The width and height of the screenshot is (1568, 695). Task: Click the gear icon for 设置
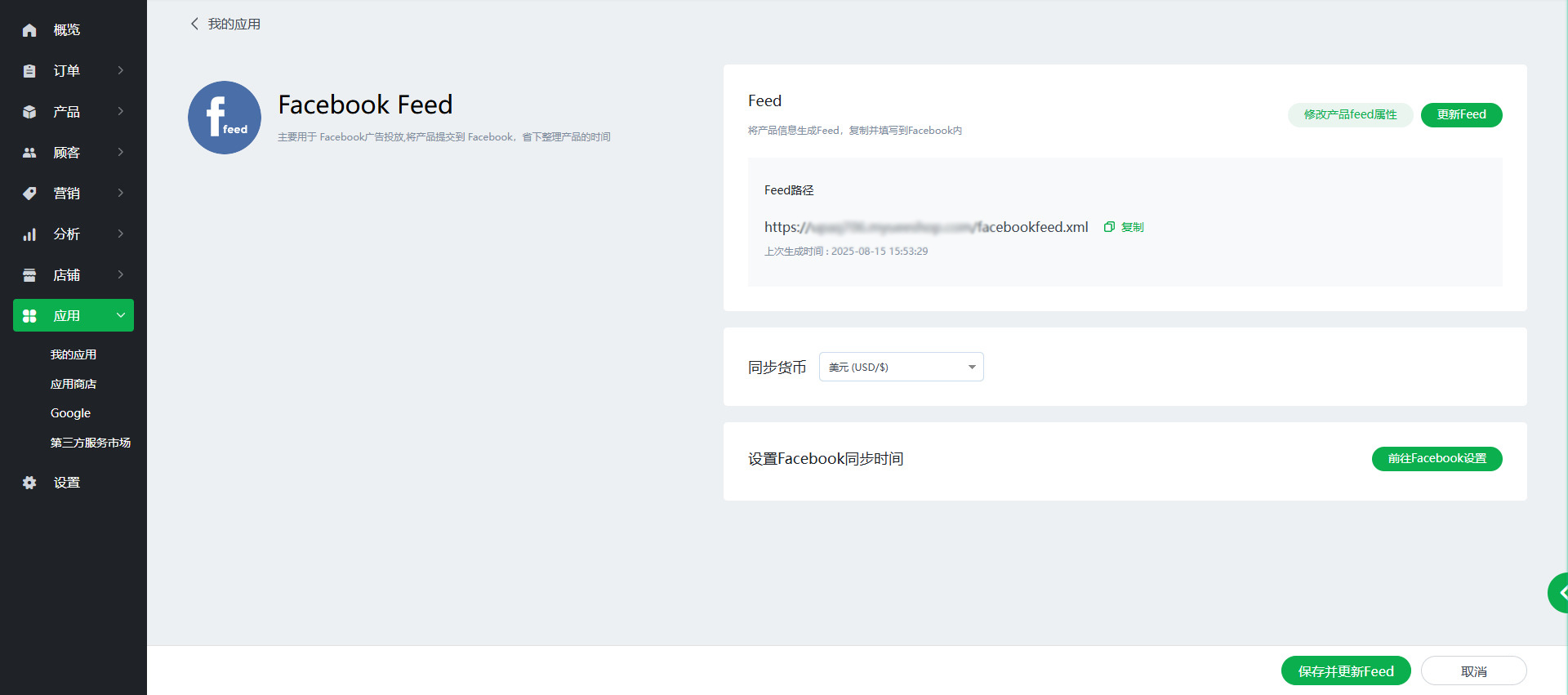29,483
